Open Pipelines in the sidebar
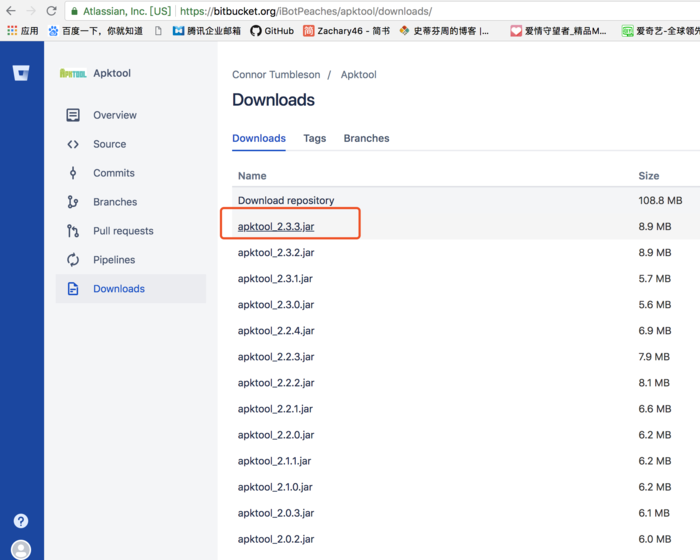The height and width of the screenshot is (560, 700). (114, 260)
